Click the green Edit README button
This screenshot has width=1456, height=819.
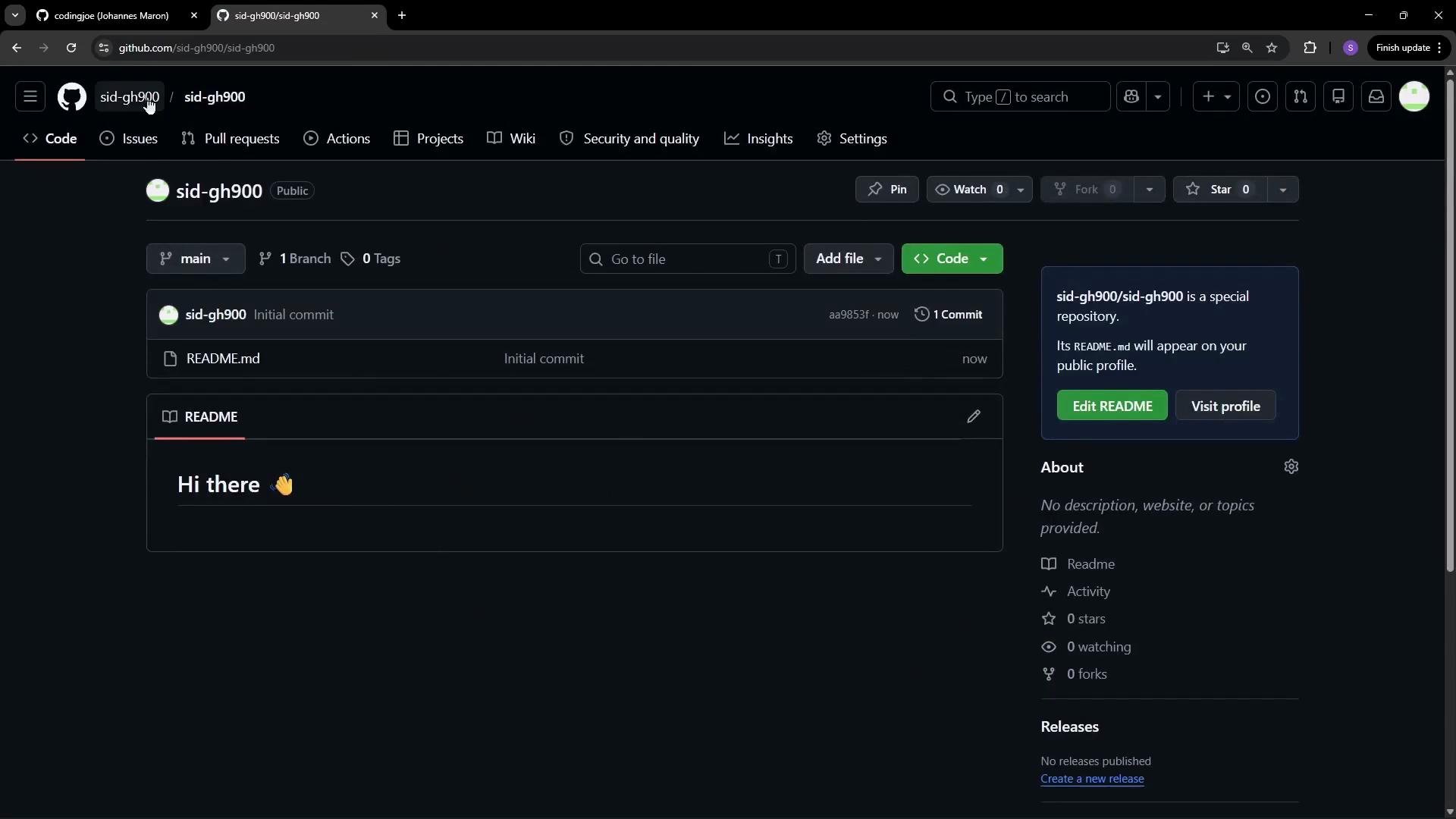(1112, 406)
